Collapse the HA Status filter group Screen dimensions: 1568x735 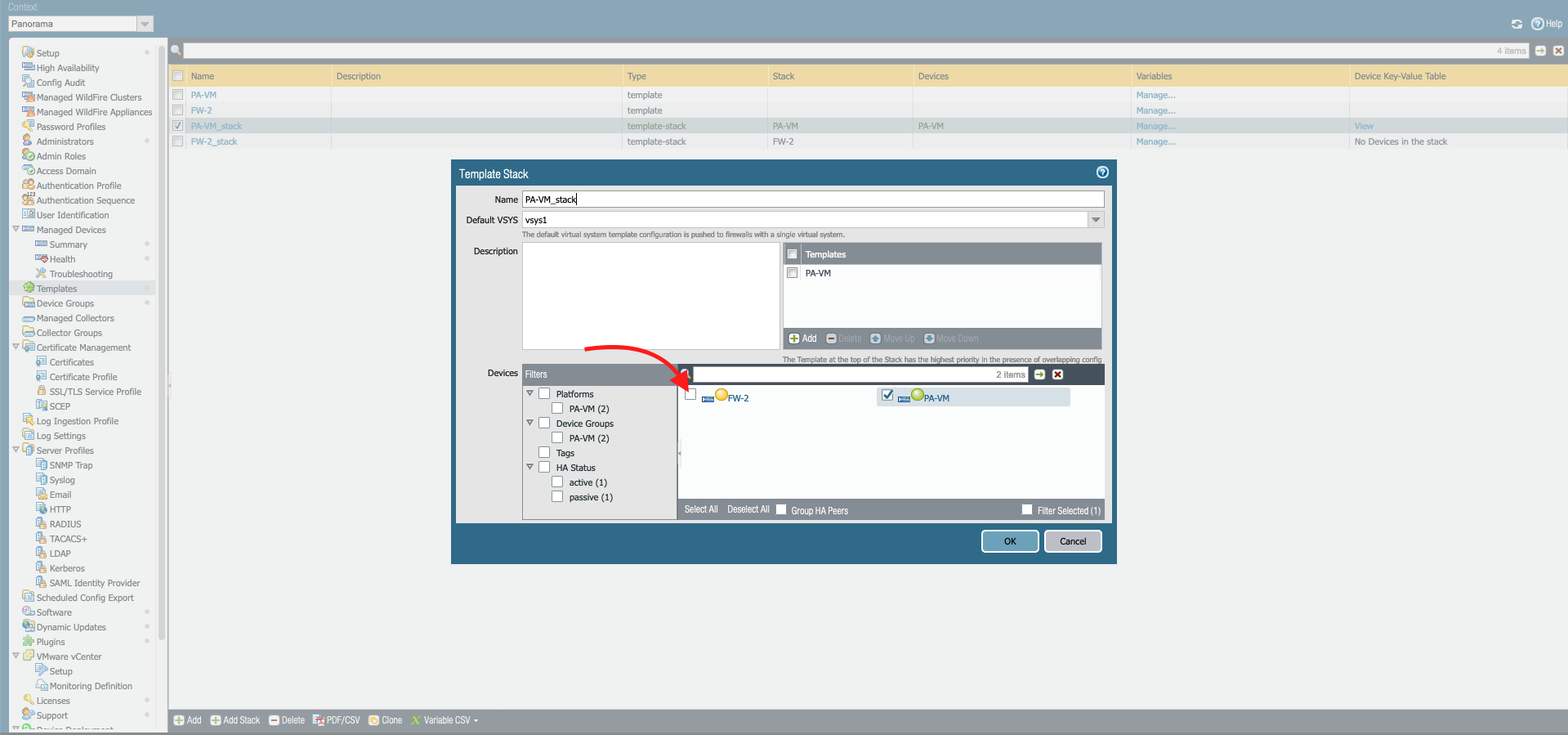[x=529, y=467]
